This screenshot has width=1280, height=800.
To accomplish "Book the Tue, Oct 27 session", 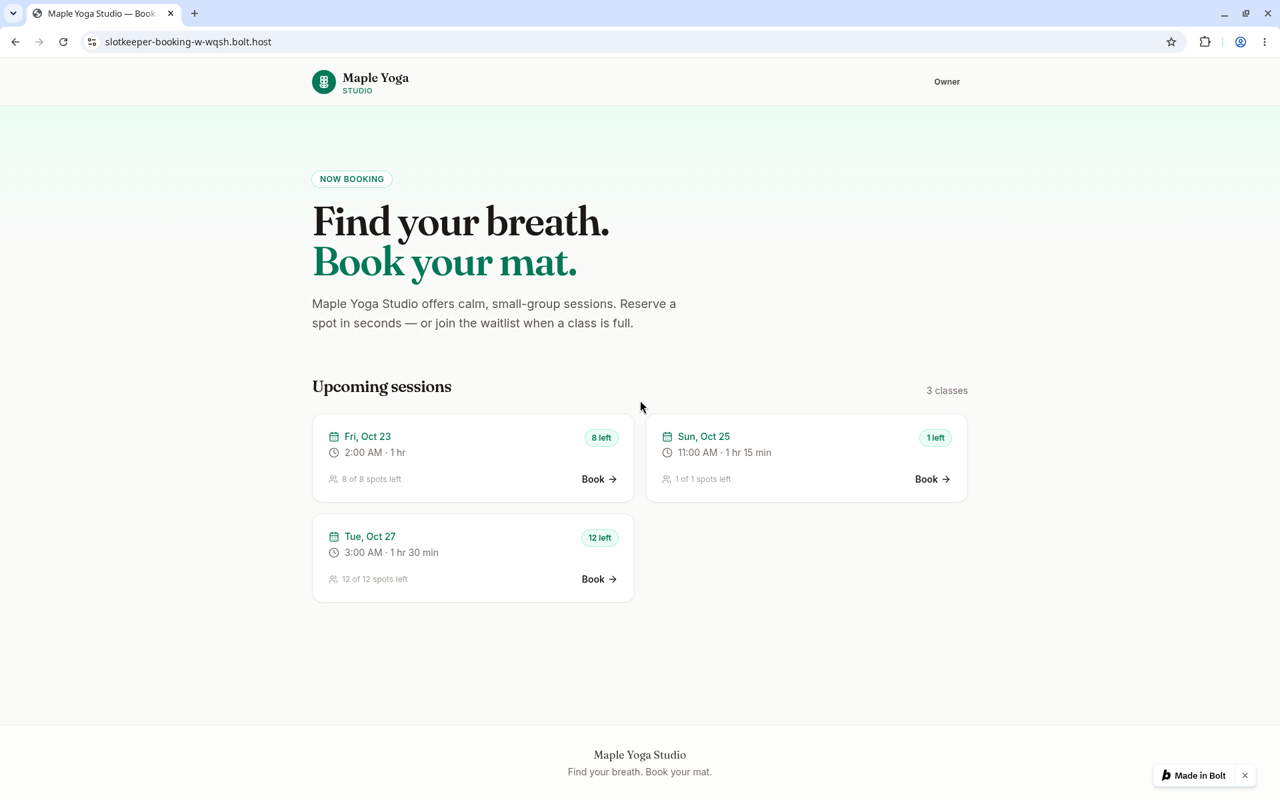I will [599, 579].
